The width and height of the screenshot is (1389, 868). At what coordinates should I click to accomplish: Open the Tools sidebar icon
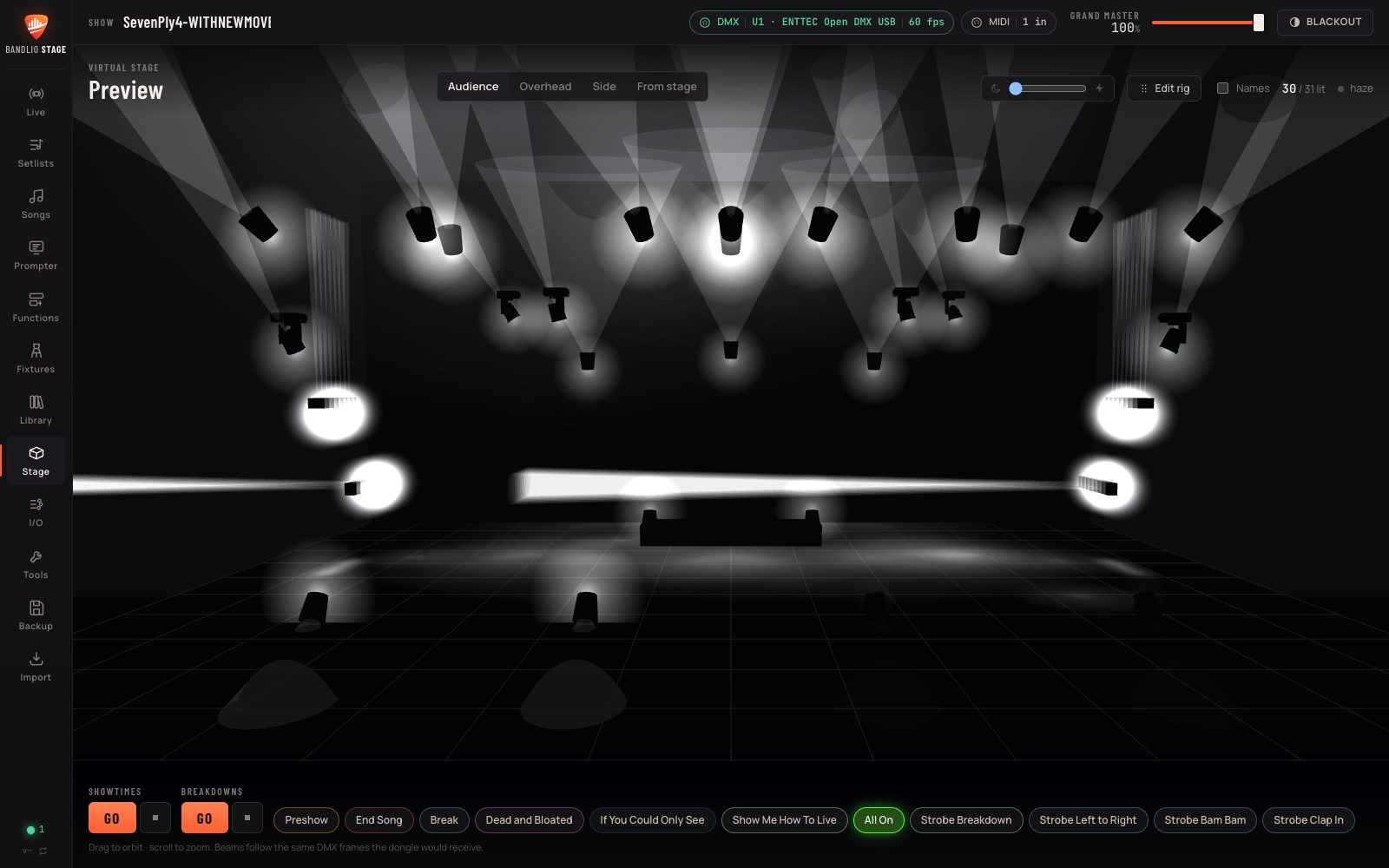click(x=36, y=564)
